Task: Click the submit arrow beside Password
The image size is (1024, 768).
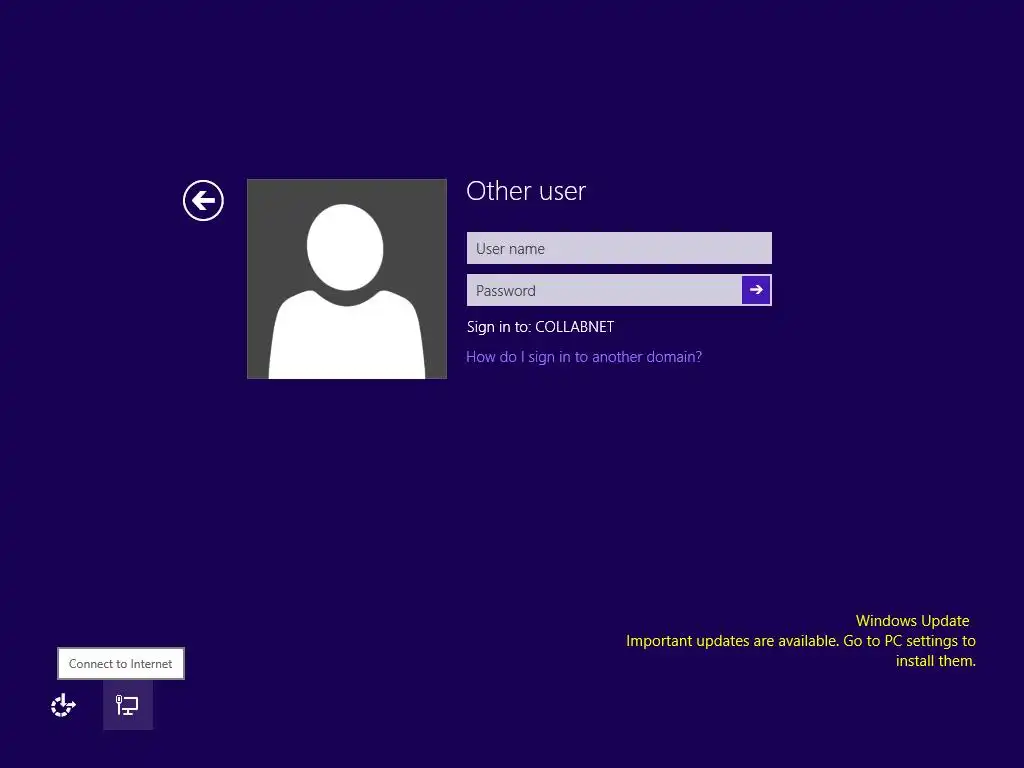Action: click(x=756, y=290)
